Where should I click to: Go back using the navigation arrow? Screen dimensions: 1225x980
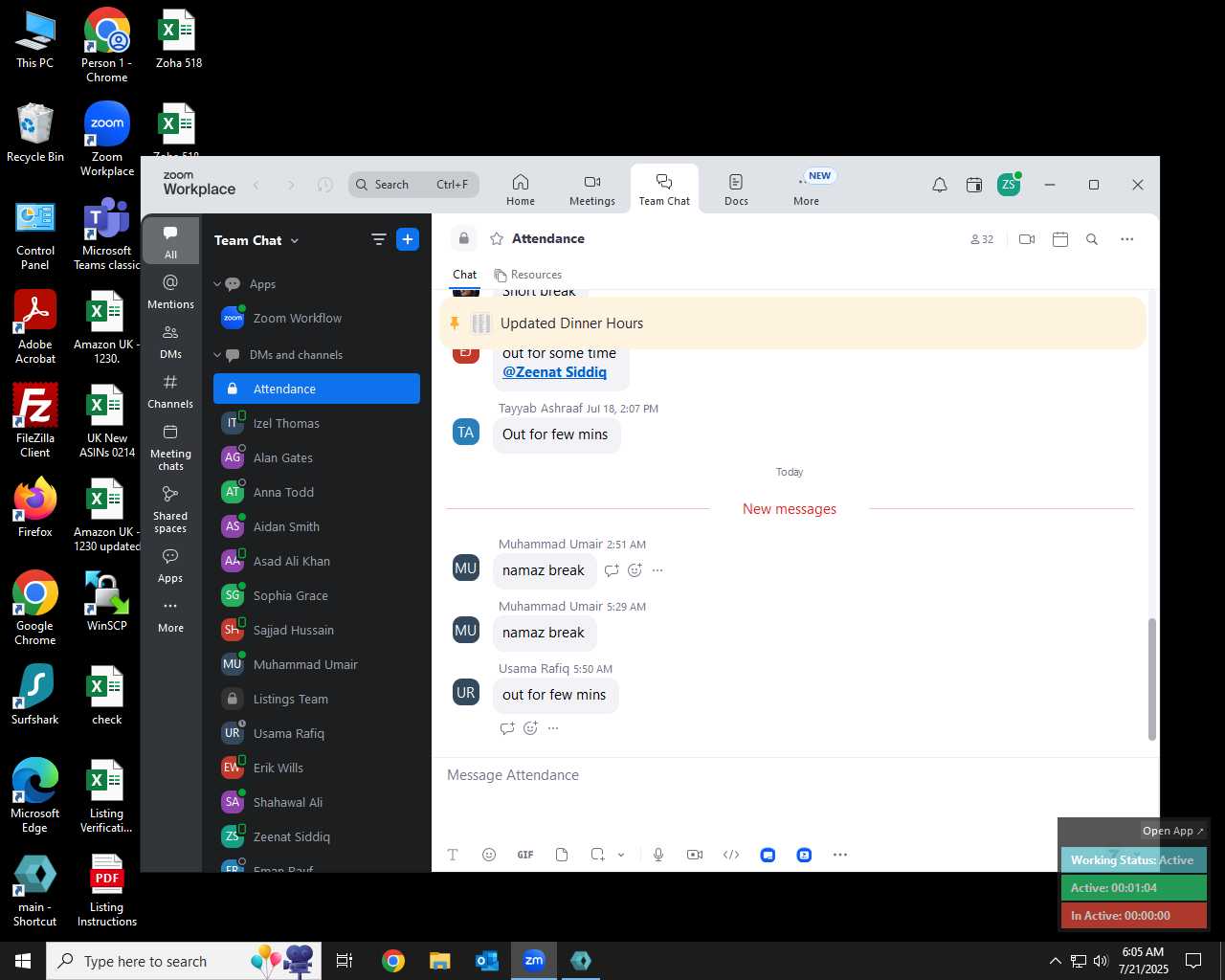[x=256, y=185]
